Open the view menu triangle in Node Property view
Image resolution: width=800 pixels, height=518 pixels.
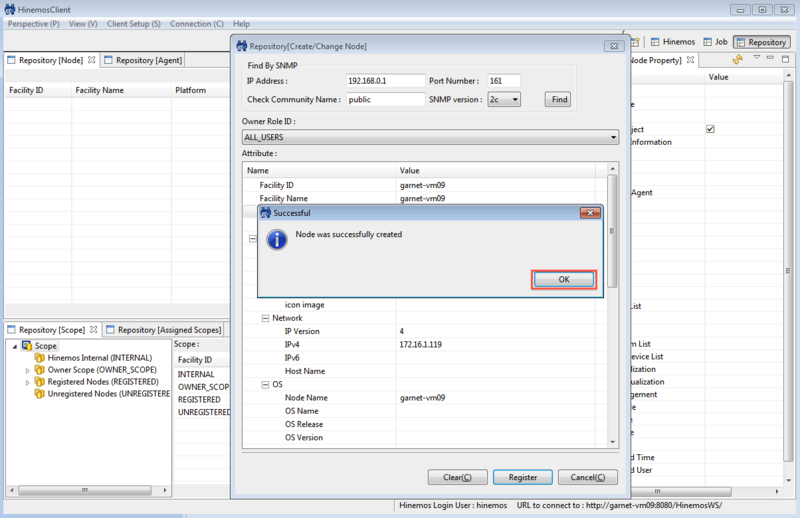coord(757,57)
